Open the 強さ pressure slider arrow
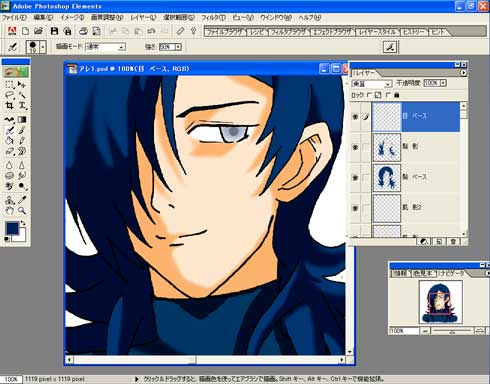The width and height of the screenshot is (490, 384). 178,47
